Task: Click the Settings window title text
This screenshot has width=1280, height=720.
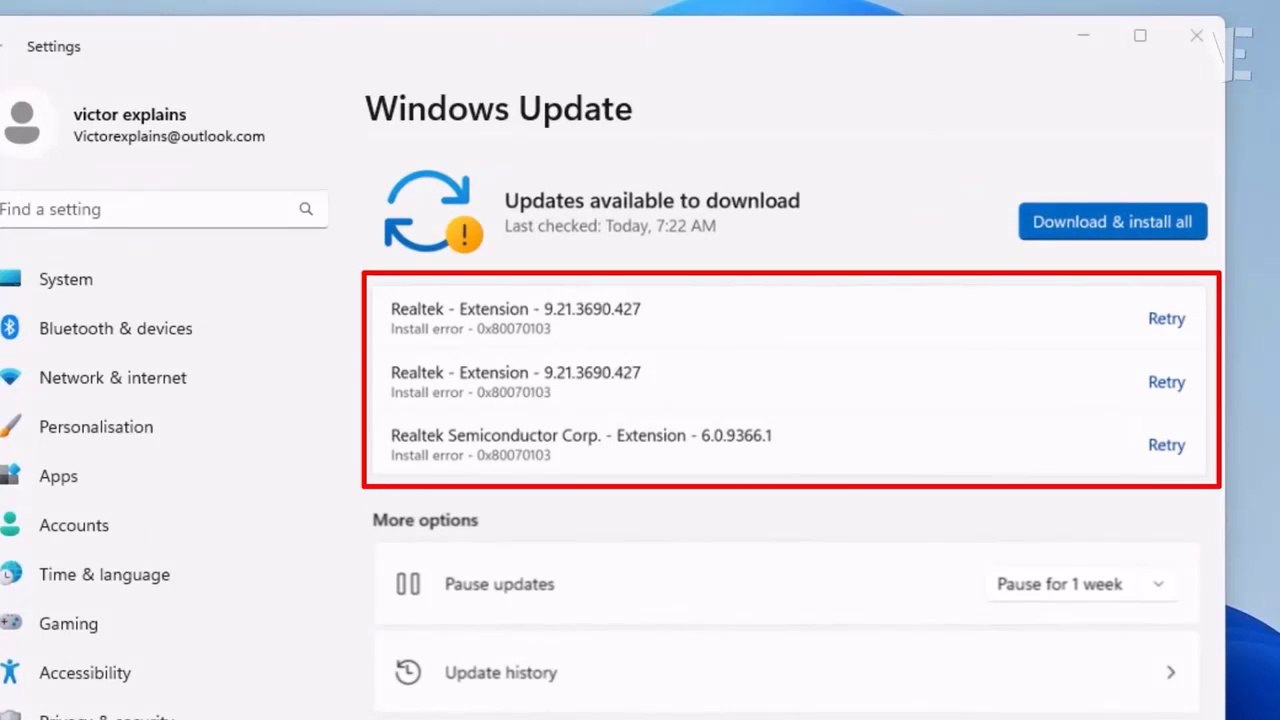Action: coord(54,46)
